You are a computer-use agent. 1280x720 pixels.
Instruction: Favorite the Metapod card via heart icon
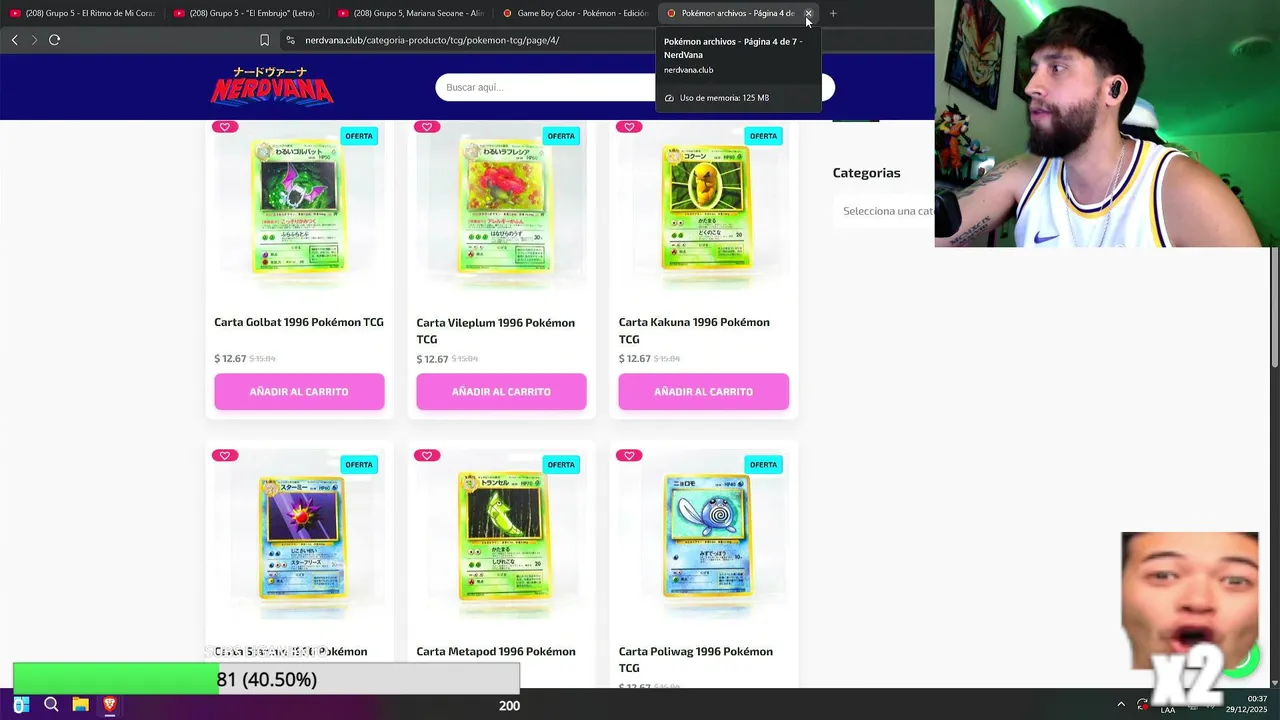click(427, 455)
